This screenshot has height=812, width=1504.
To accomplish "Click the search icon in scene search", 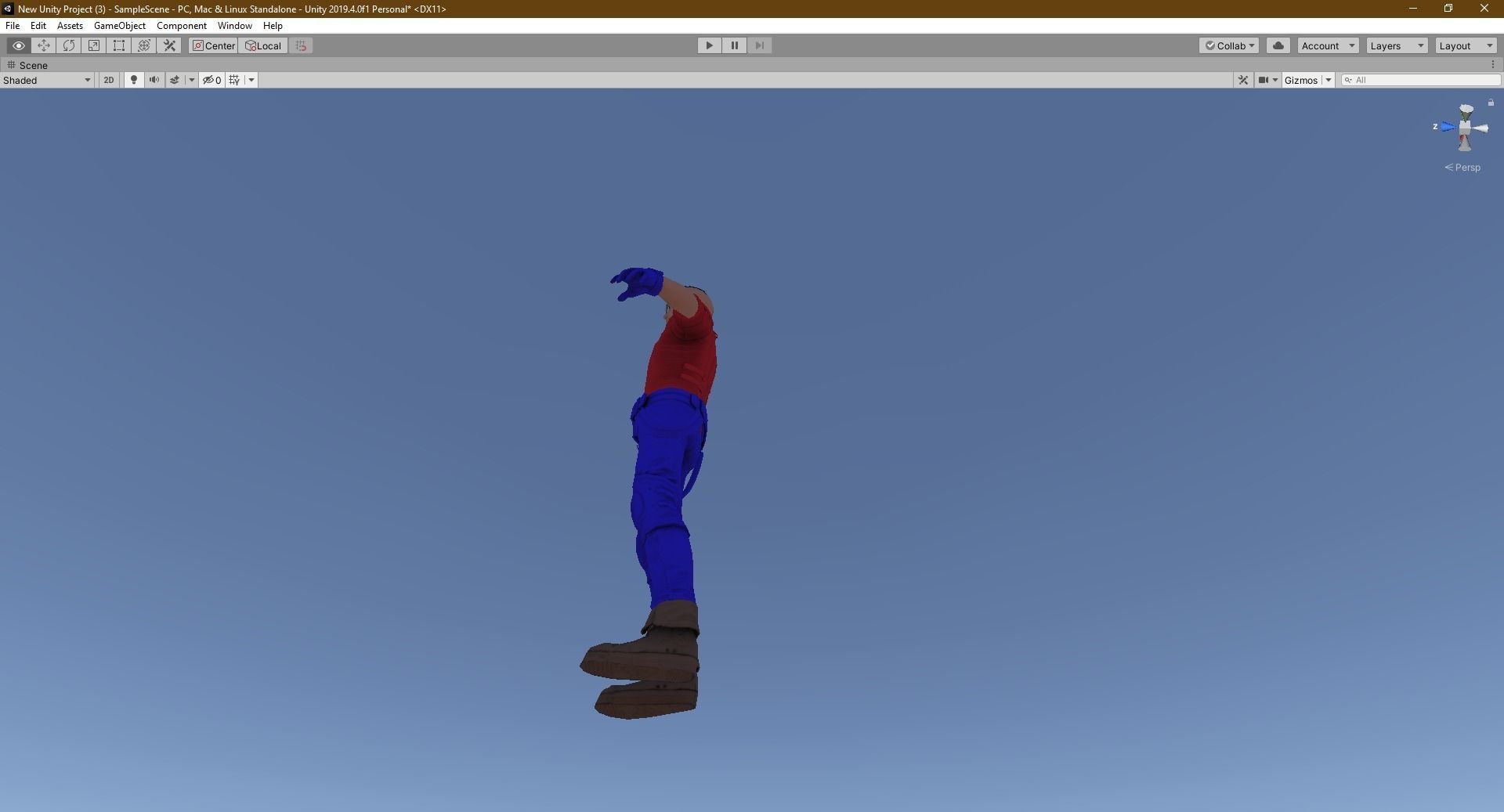I will (x=1348, y=80).
